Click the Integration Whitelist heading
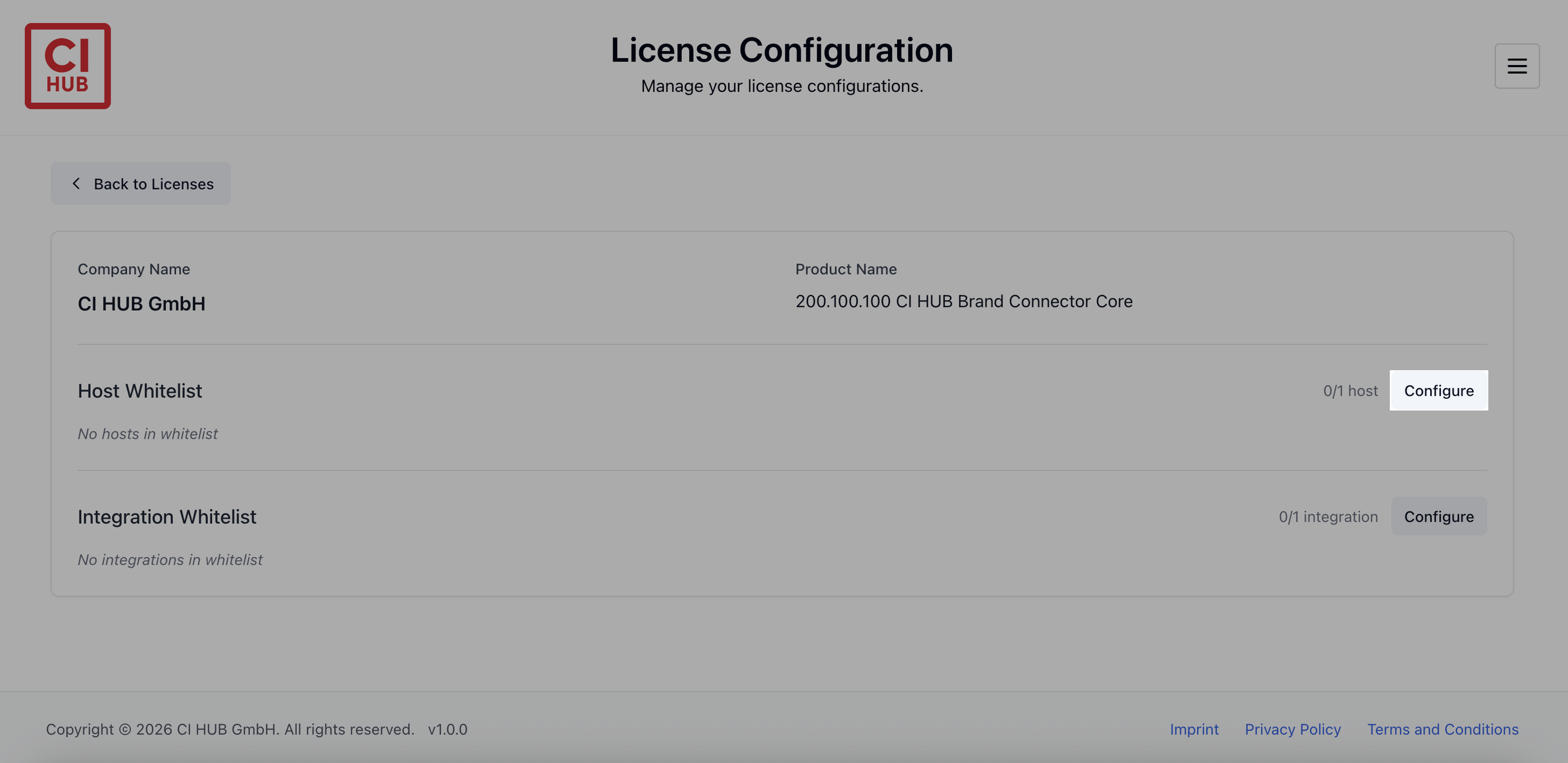The image size is (1568, 763). click(x=167, y=517)
